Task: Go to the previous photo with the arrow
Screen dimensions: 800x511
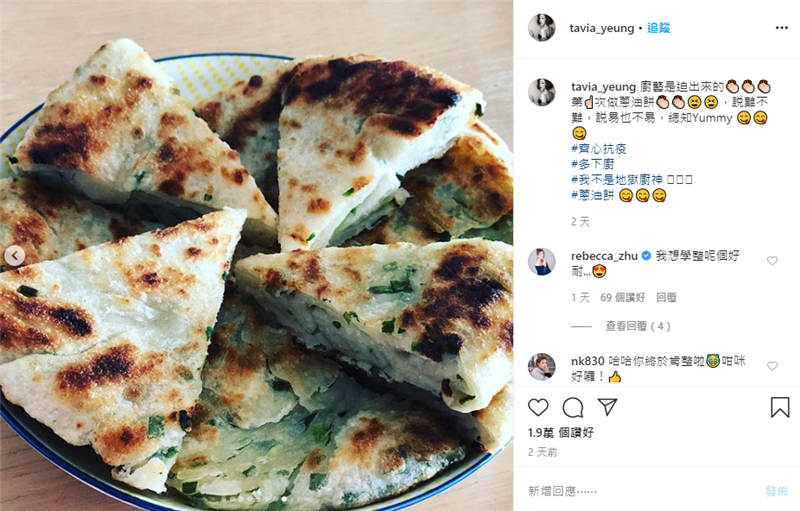Action: (14, 256)
